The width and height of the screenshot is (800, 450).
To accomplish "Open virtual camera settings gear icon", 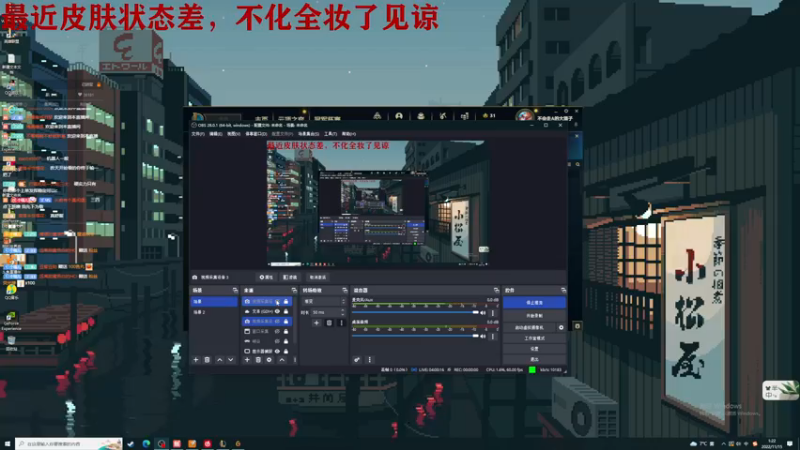I will pyautogui.click(x=561, y=328).
